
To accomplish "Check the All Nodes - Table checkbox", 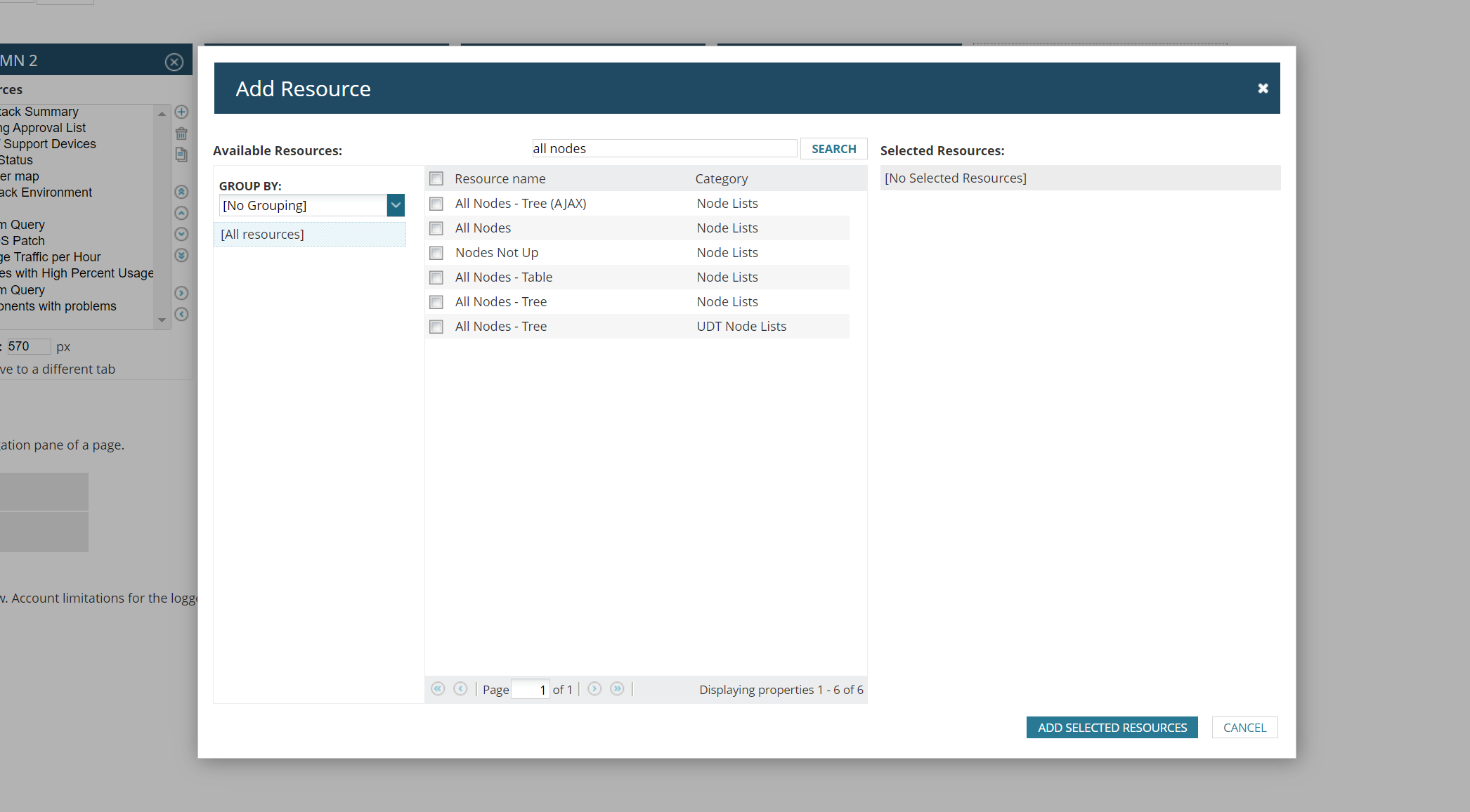I will (x=436, y=277).
